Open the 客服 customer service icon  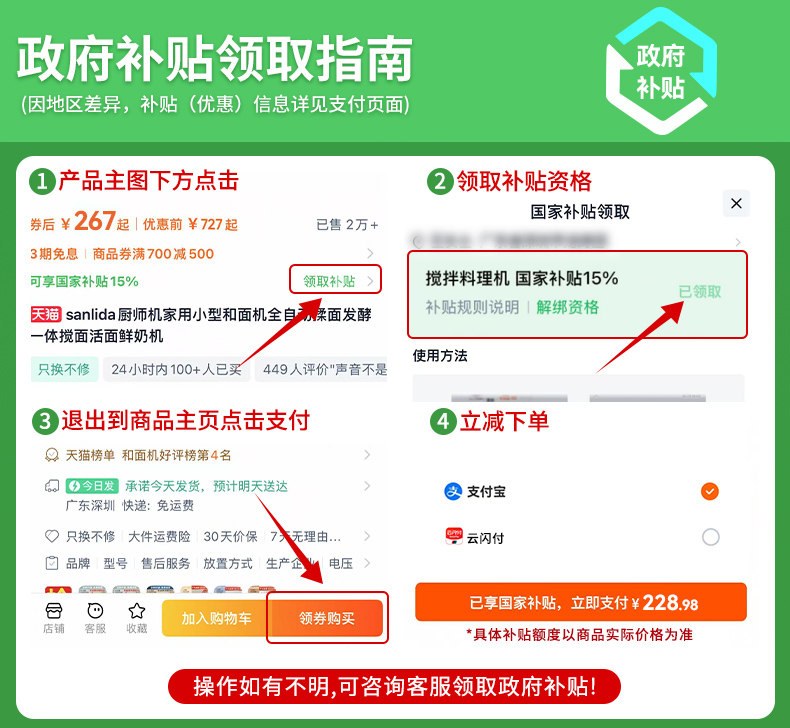point(95,611)
